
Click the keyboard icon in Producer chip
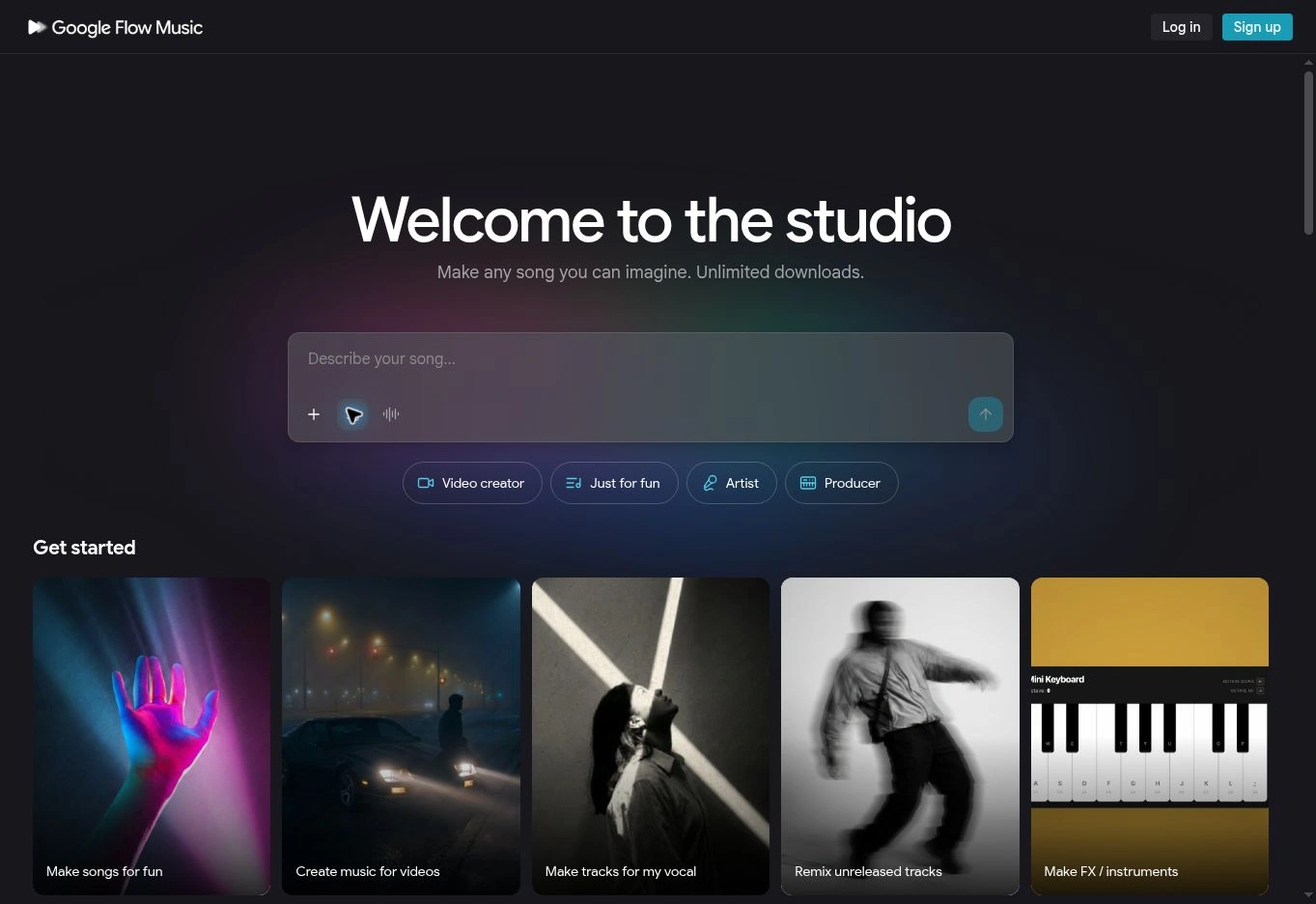tap(808, 483)
